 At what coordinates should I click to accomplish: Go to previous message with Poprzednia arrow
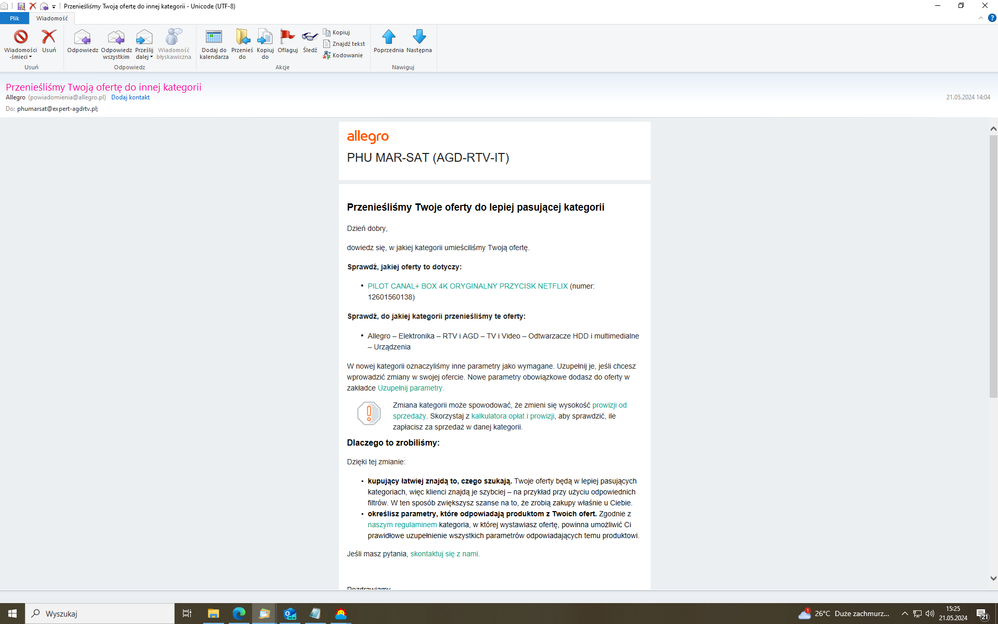(389, 38)
